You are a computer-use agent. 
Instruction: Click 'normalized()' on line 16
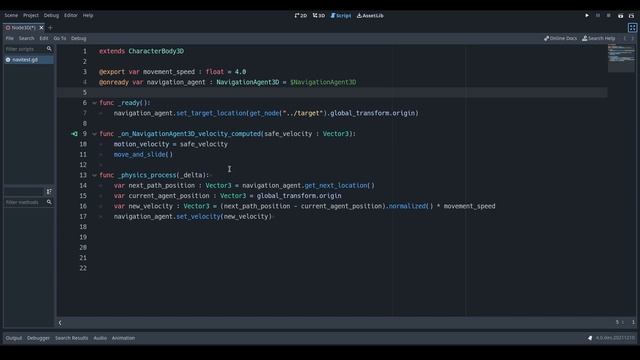(411, 206)
